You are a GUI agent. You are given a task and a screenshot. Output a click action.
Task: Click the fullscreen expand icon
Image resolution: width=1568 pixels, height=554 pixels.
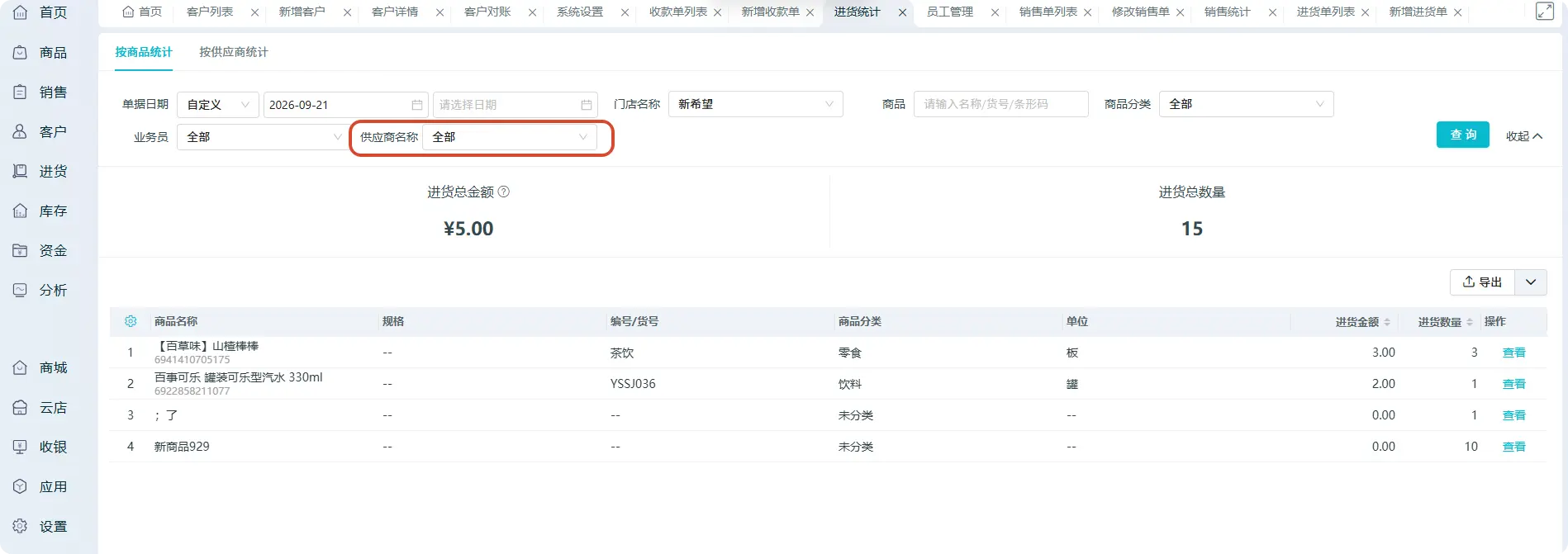[1544, 12]
